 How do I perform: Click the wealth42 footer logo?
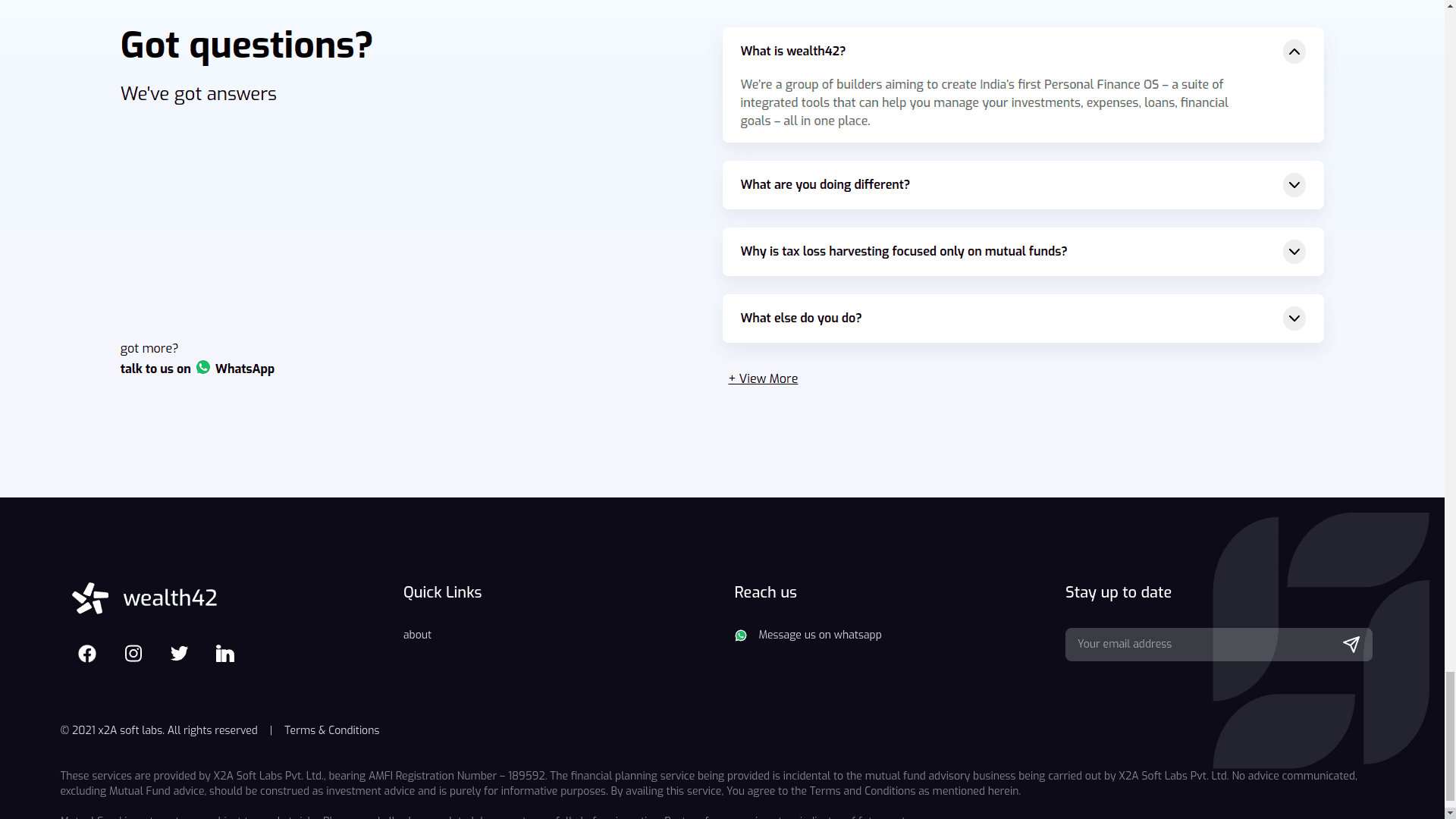(x=145, y=598)
